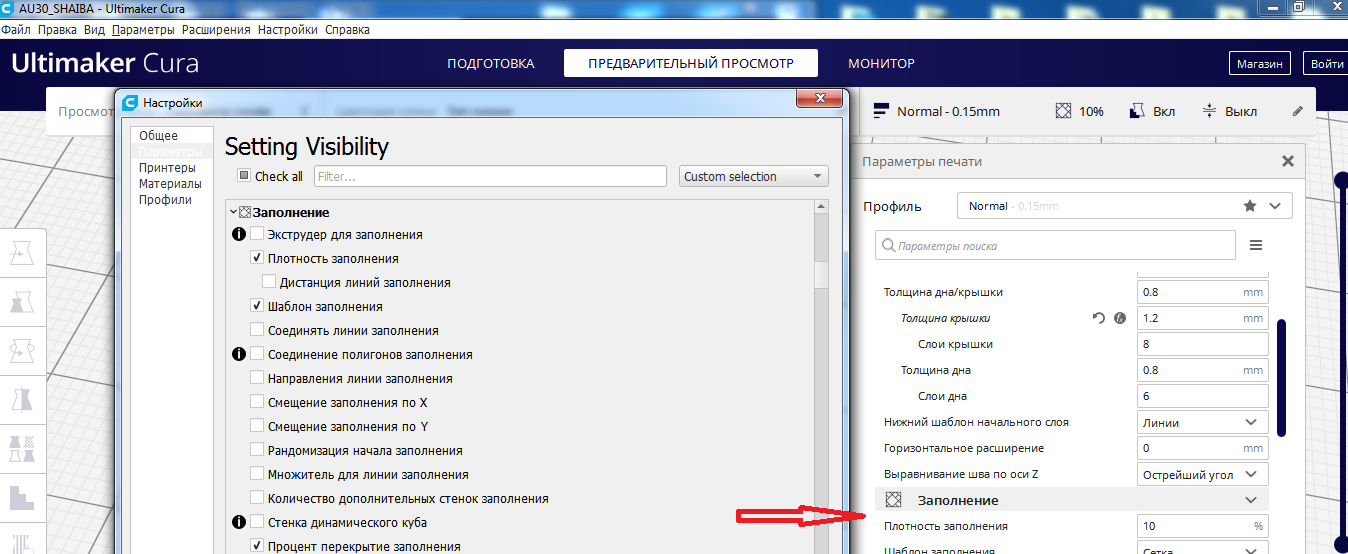Viewport: 1348px width, 554px height.
Task: Open the Расширения menu
Action: [216, 30]
